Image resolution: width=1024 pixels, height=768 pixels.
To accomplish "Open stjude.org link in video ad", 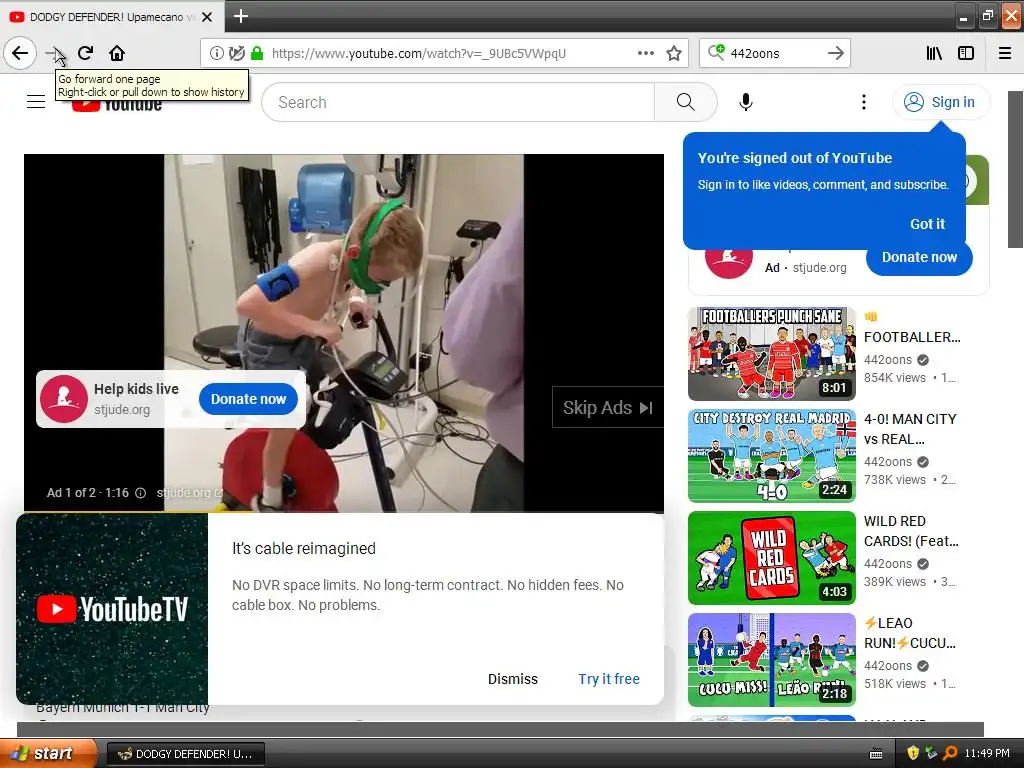I will [x=189, y=493].
